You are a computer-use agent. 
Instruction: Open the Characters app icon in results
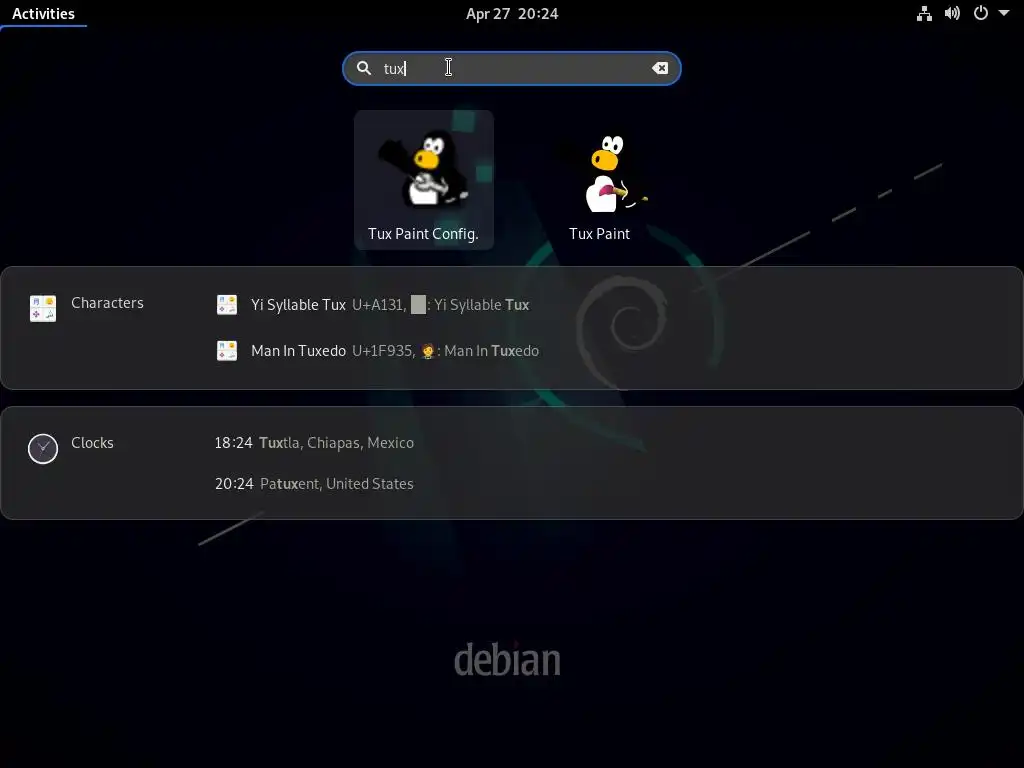click(43, 308)
